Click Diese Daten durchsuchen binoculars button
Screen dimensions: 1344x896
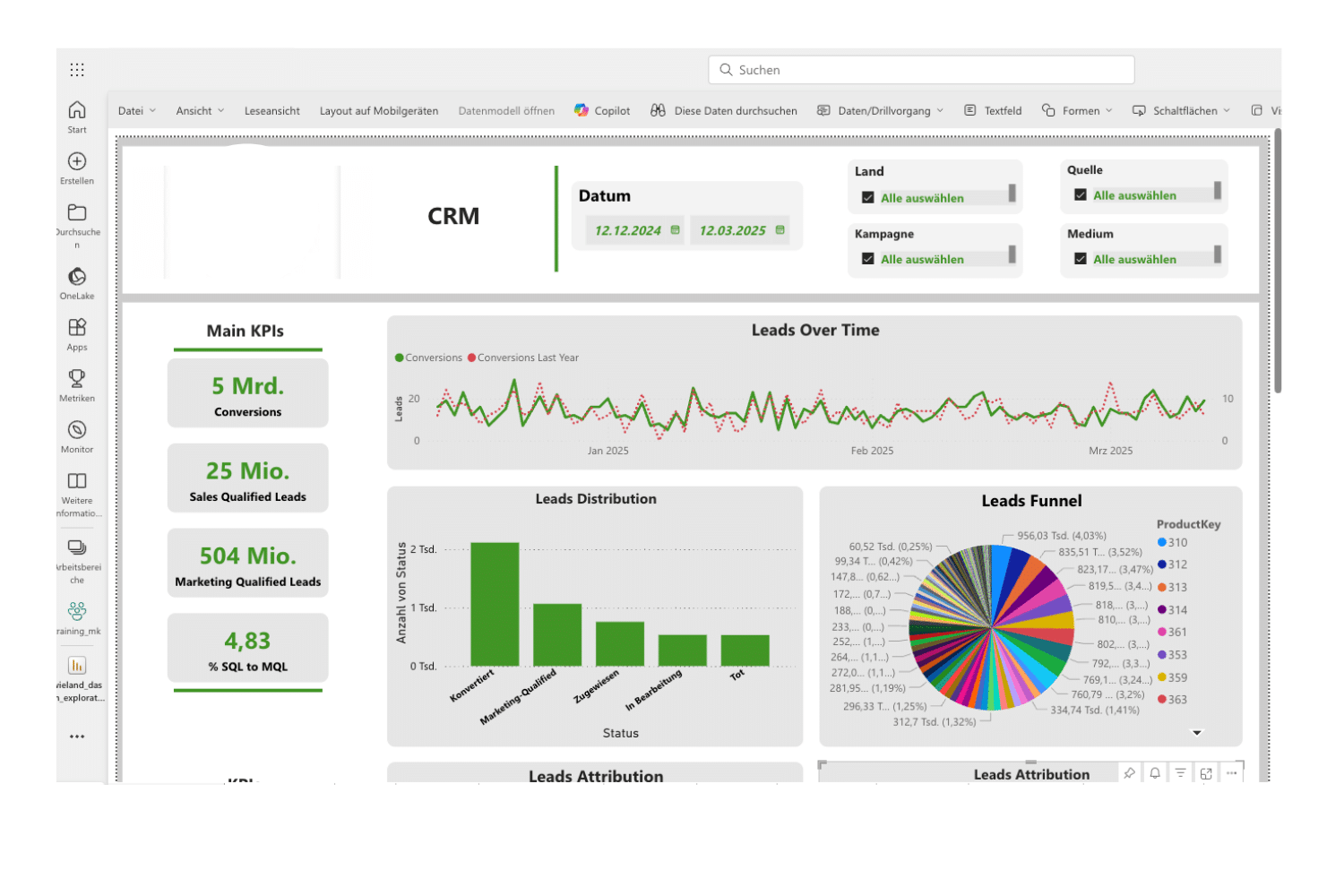point(724,110)
